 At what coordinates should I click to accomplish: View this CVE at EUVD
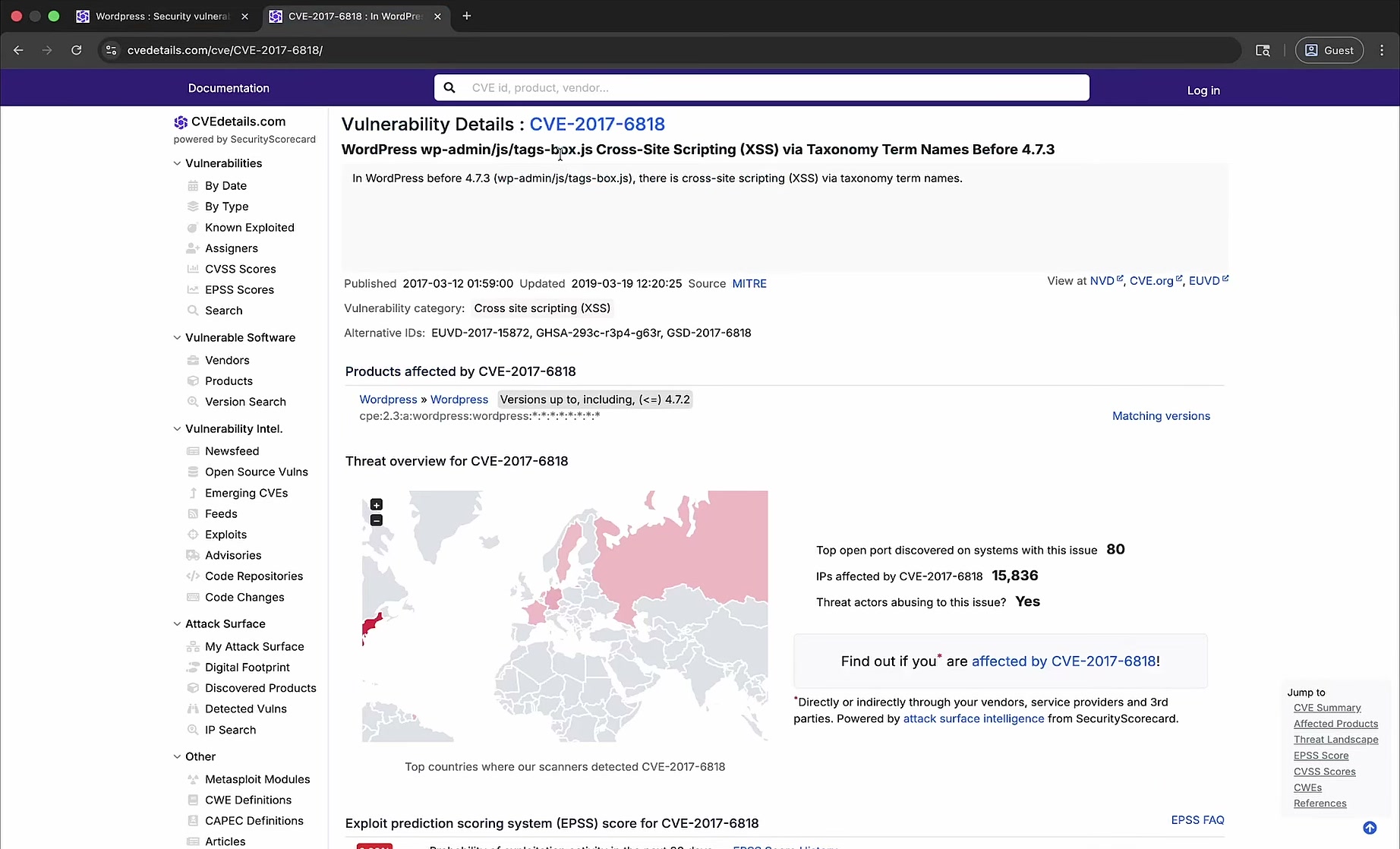1209,281
